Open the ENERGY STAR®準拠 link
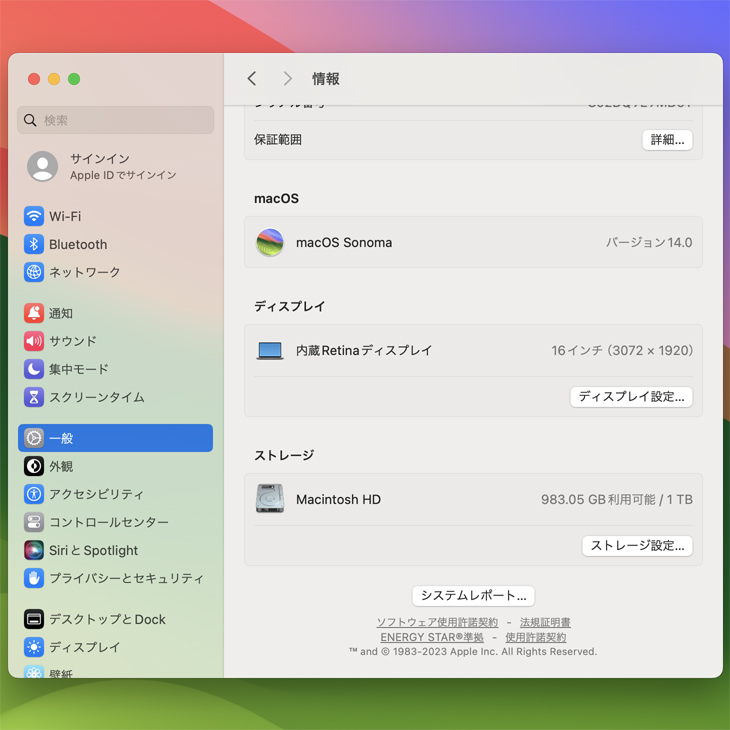Image resolution: width=730 pixels, height=730 pixels. 432,637
